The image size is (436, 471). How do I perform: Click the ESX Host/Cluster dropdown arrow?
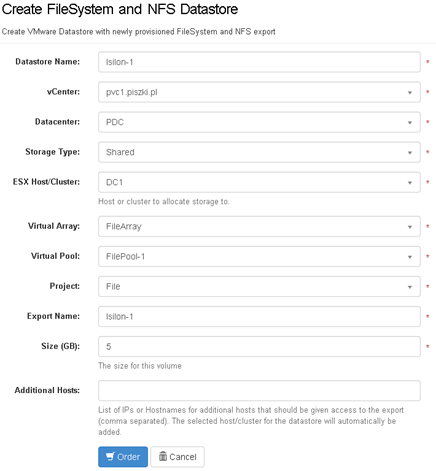410,183
